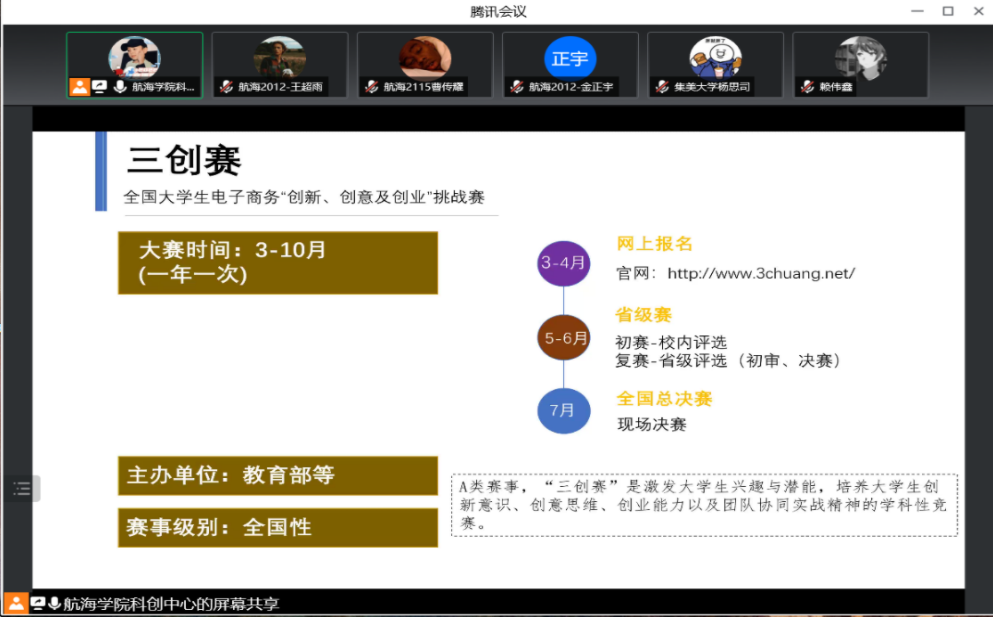Expand the left-edge sidebar list panel

click(x=22, y=489)
